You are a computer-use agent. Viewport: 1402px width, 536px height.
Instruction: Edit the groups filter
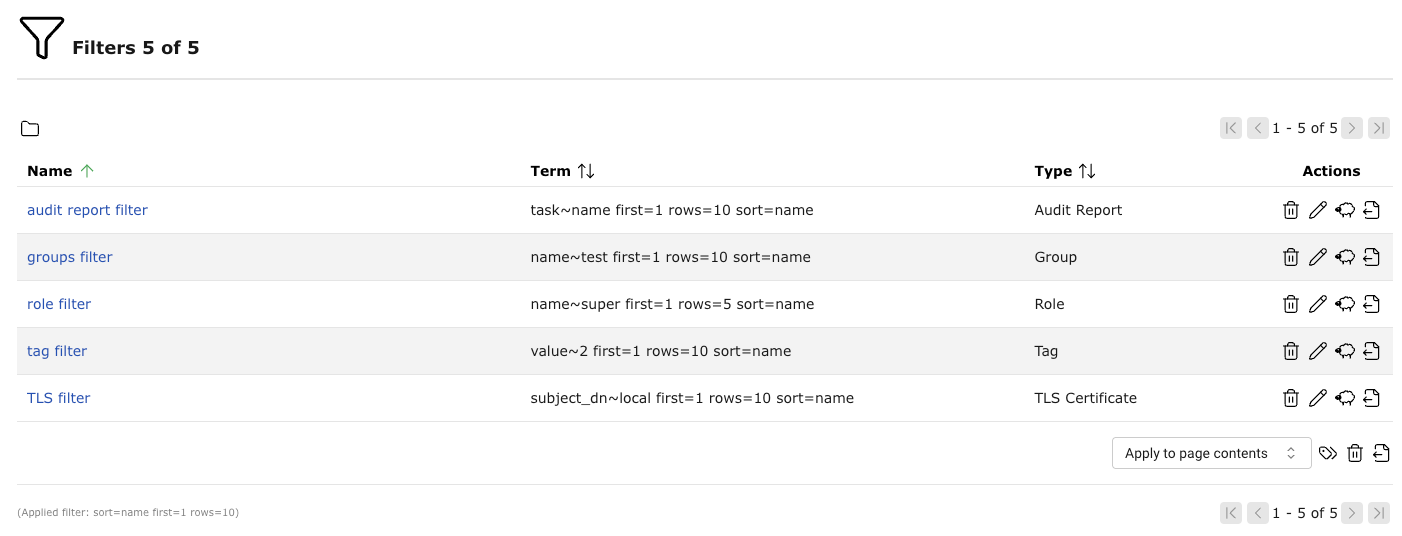(x=1317, y=257)
